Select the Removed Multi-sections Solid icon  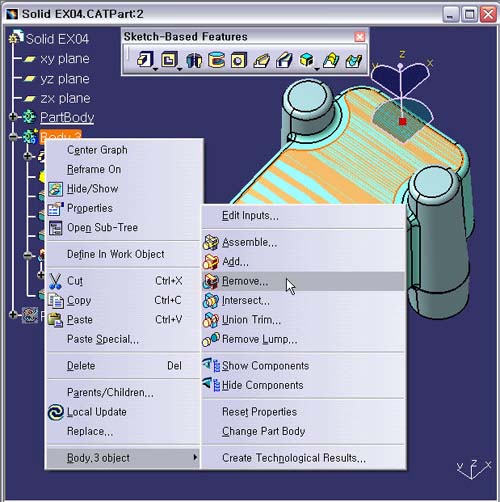354,61
